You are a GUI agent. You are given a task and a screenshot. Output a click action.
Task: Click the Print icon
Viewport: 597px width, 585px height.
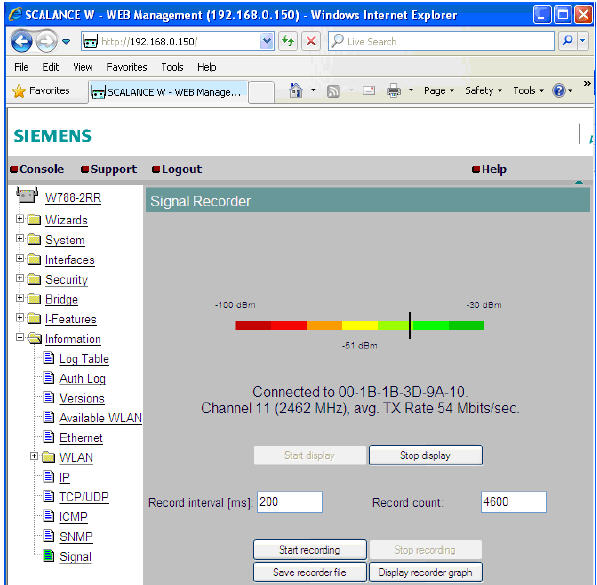coord(394,91)
